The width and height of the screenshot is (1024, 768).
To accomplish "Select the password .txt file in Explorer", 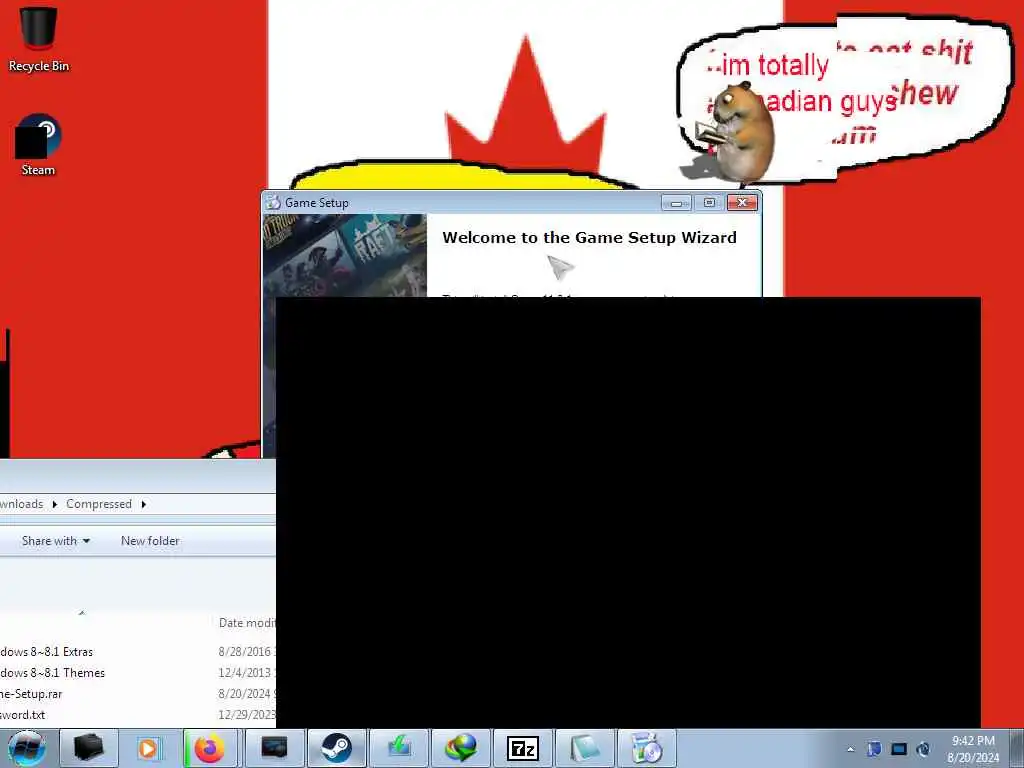I will point(23,714).
